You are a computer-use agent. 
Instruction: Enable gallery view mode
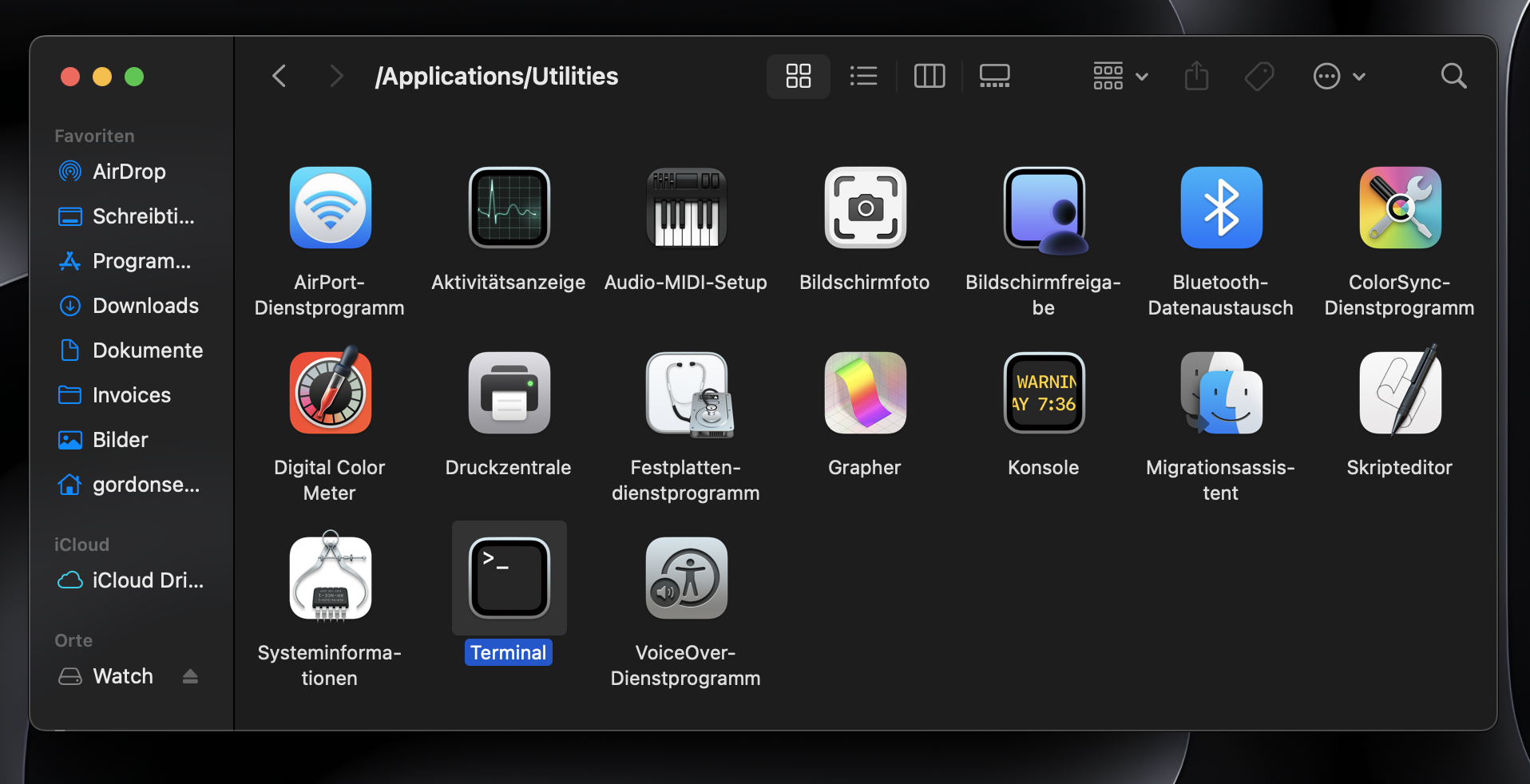click(994, 76)
